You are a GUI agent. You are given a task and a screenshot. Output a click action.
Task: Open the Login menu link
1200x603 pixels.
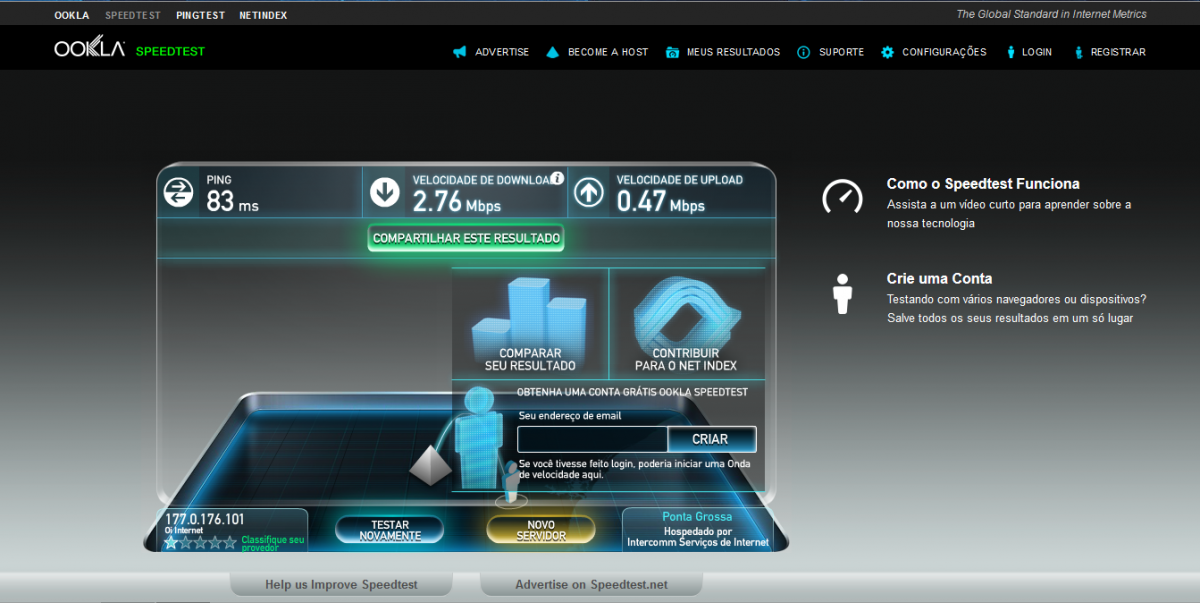(x=1037, y=52)
